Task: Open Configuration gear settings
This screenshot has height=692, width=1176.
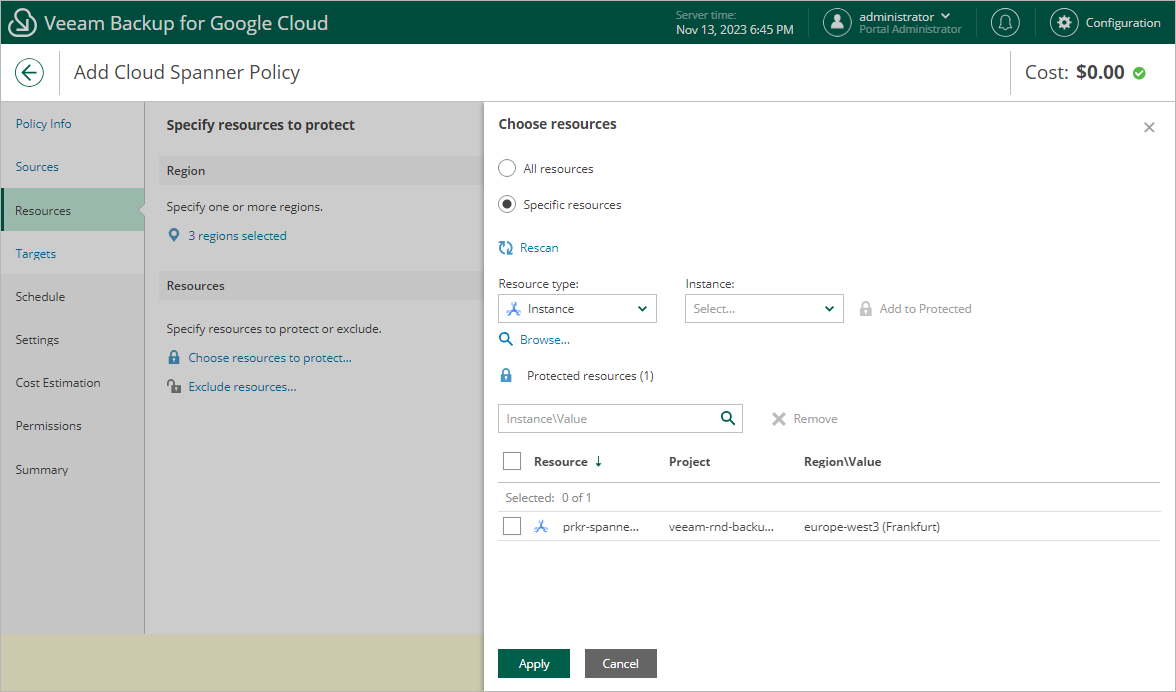Action: point(1064,23)
